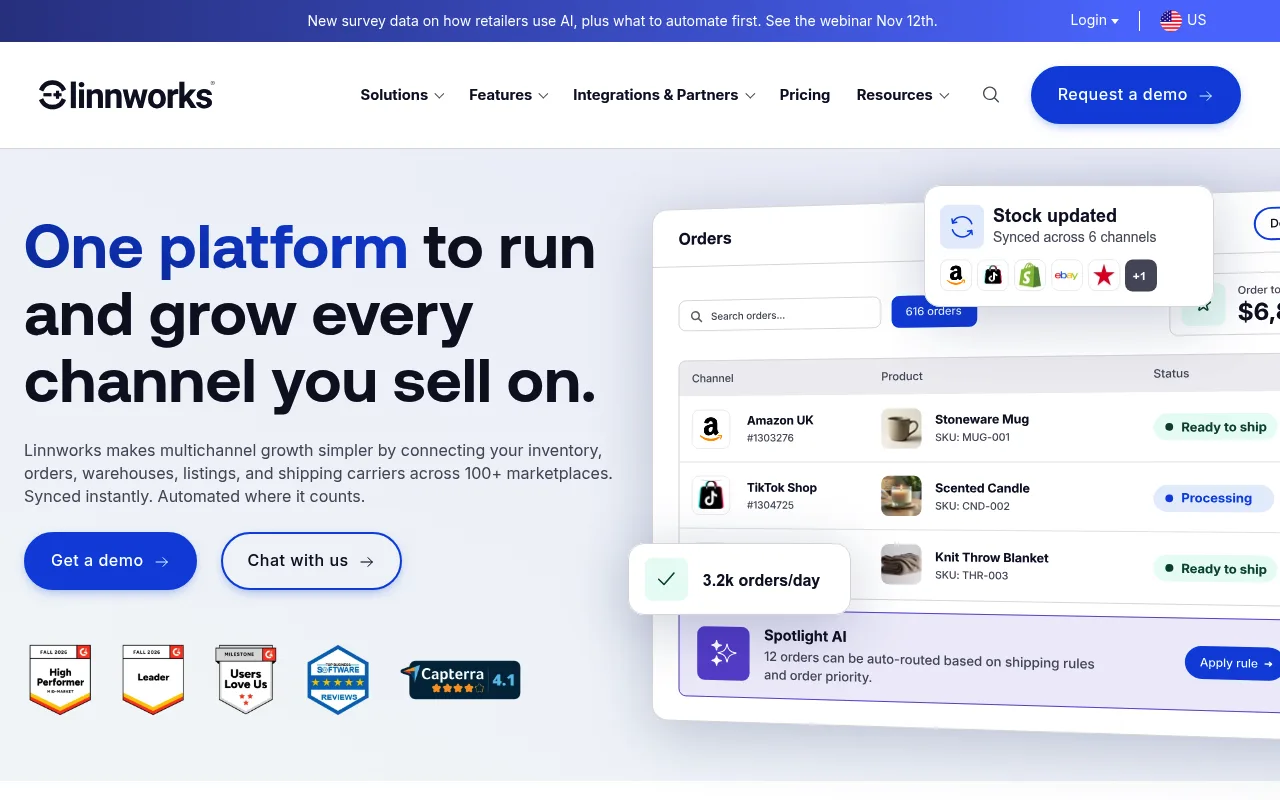Click the Request a demo button
The height and width of the screenshot is (800, 1280).
pos(1136,95)
